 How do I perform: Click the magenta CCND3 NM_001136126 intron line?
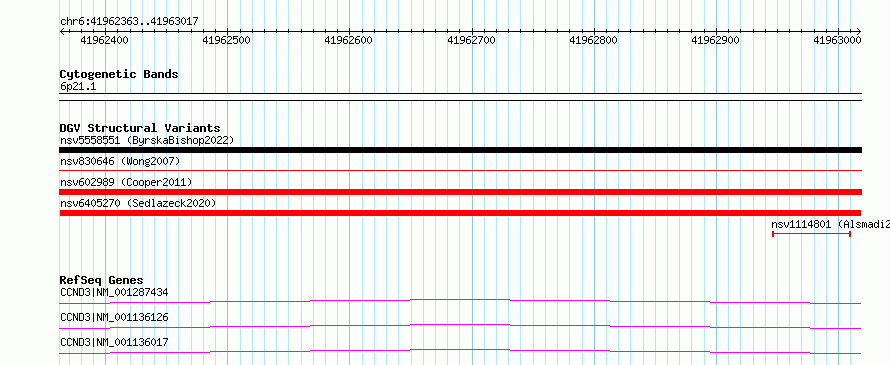coord(460,326)
